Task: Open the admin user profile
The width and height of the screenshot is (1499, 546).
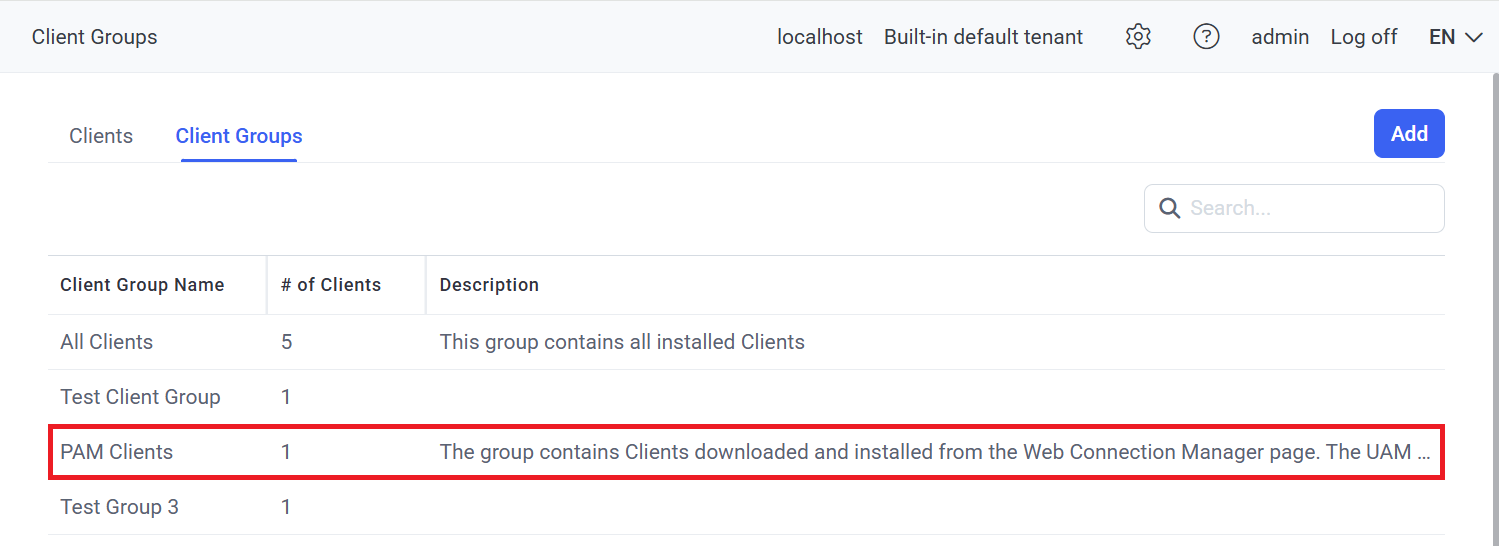Action: [1279, 37]
